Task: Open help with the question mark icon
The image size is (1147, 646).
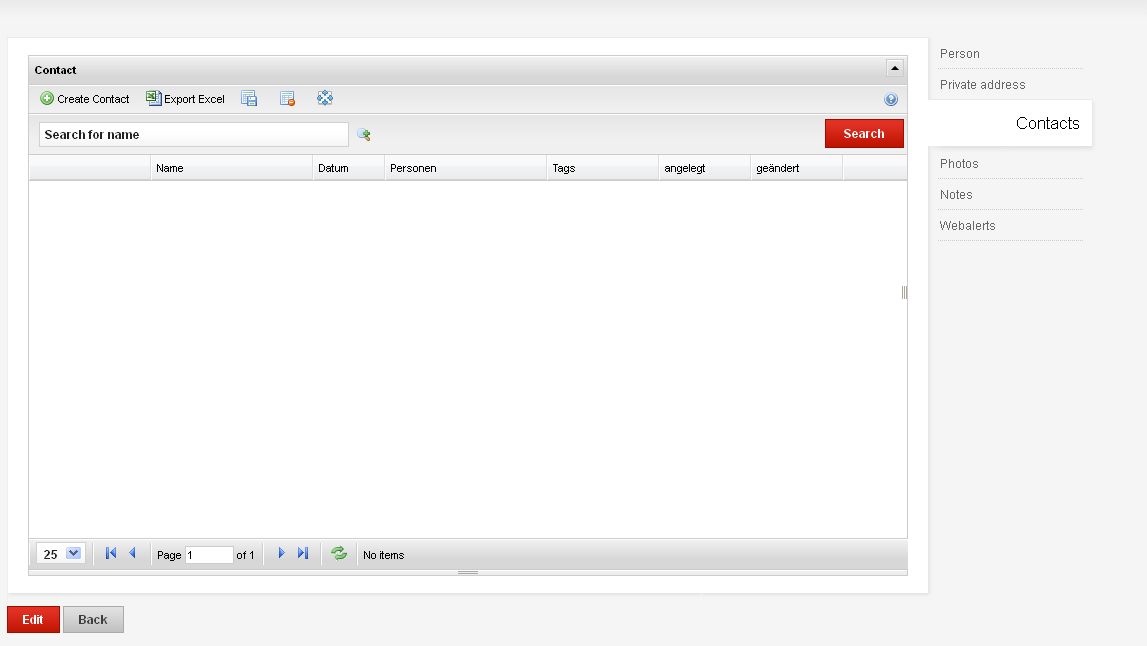Action: pyautogui.click(x=891, y=100)
